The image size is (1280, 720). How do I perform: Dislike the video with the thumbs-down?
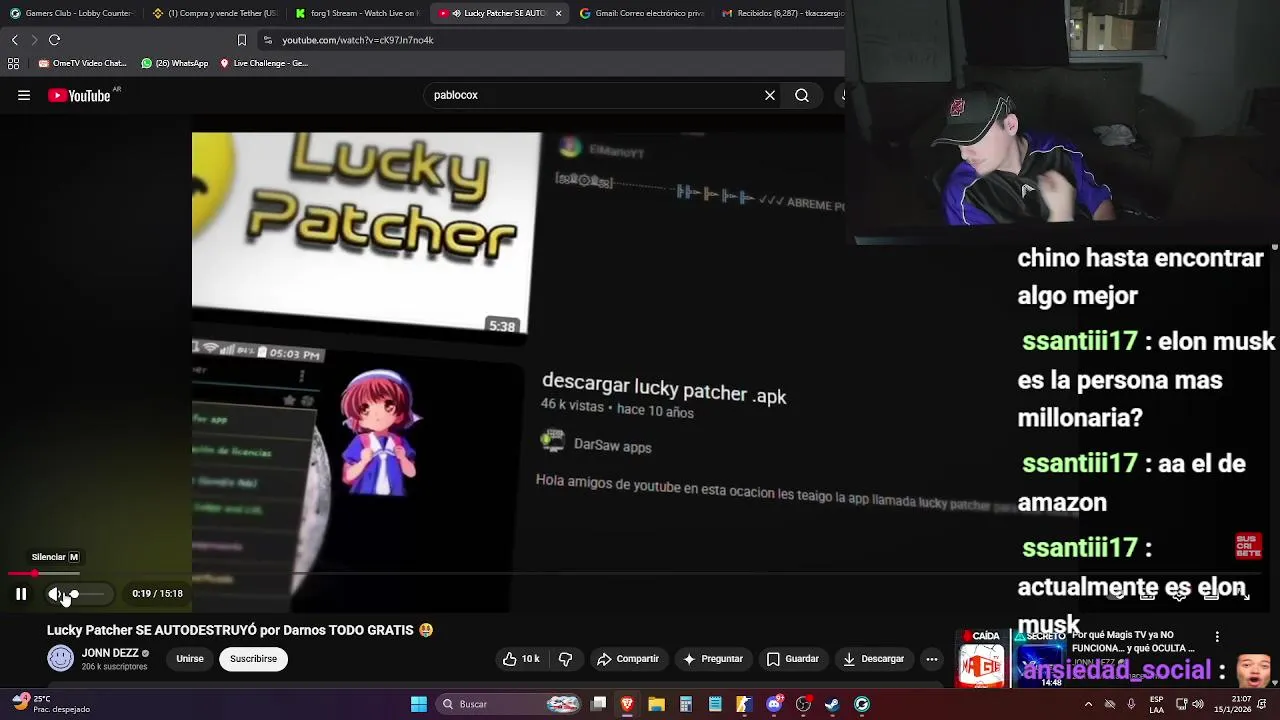pos(566,659)
